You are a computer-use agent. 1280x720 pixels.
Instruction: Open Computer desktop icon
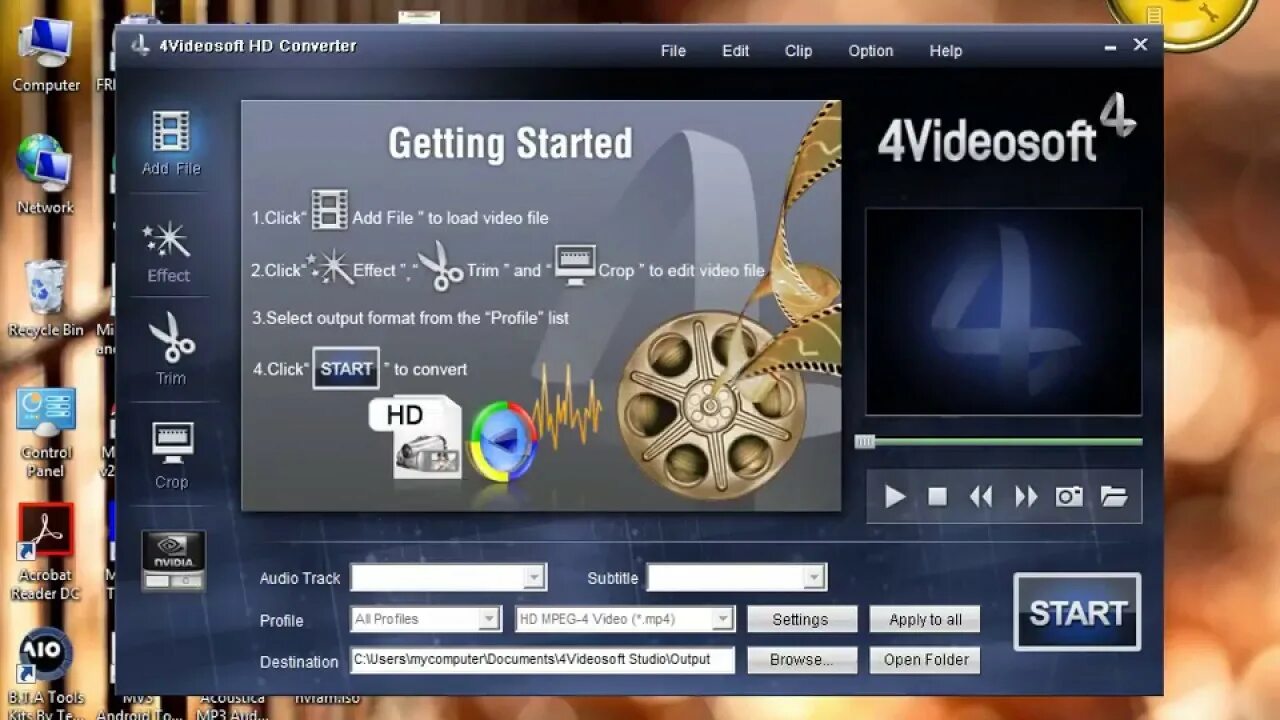tap(46, 56)
